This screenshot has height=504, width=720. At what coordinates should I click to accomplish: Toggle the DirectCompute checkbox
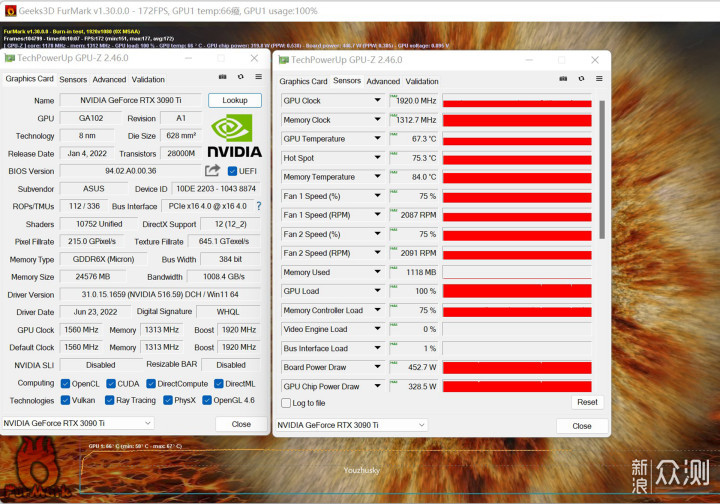(151, 383)
